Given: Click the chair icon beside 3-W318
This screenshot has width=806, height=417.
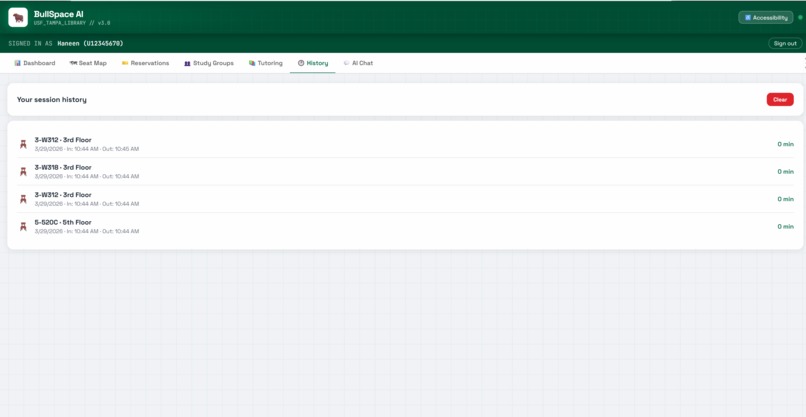Looking at the screenshot, I should [23, 171].
